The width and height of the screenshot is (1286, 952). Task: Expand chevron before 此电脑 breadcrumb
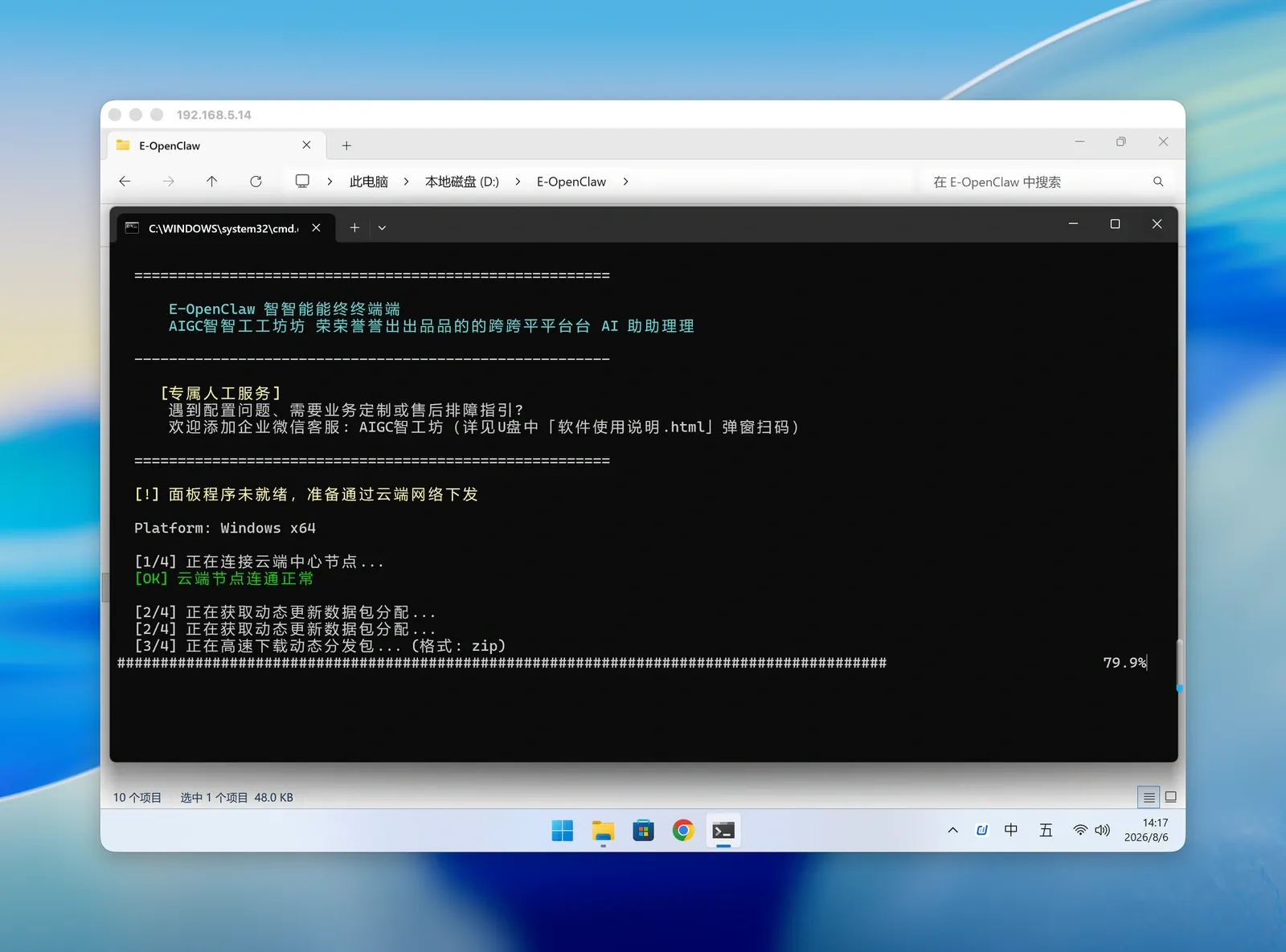(x=330, y=182)
